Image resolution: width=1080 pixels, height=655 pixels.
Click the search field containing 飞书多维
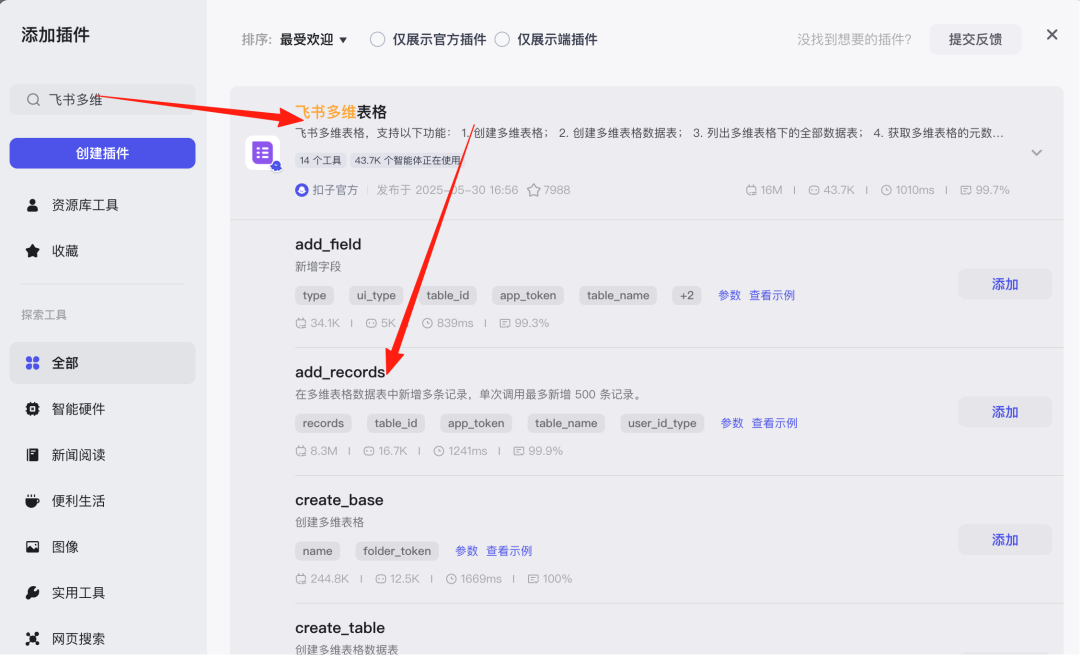click(102, 100)
